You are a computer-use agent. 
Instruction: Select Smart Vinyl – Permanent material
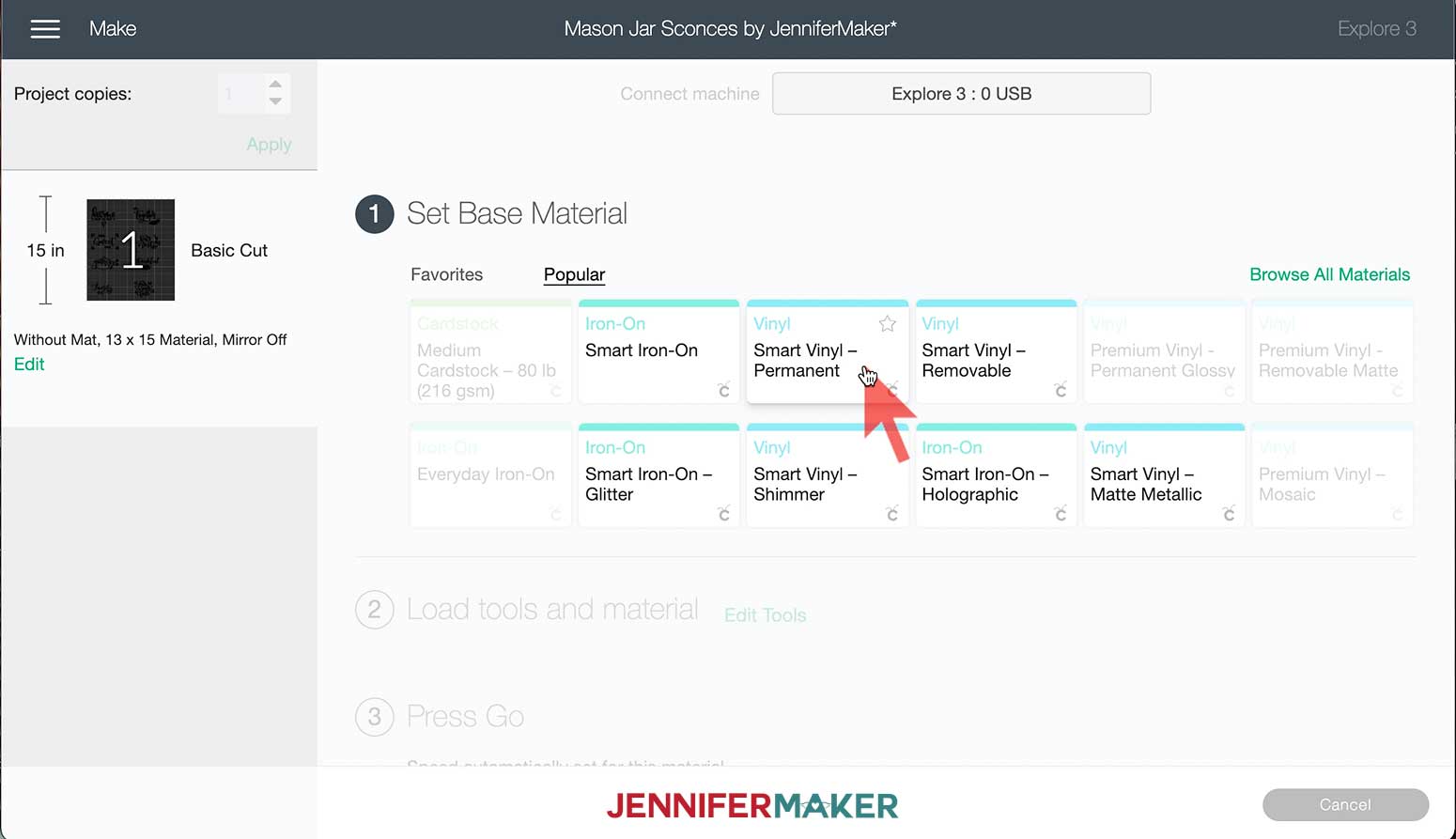point(827,351)
